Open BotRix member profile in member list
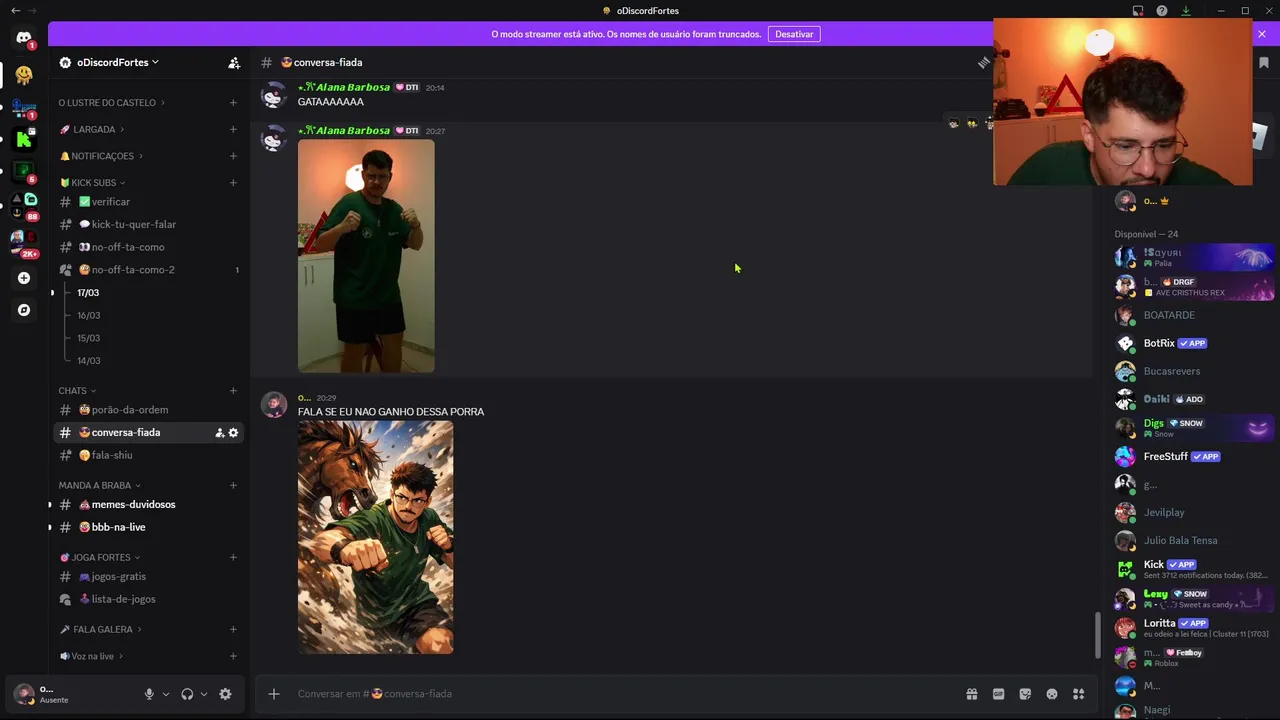This screenshot has width=1280, height=720. pyautogui.click(x=1194, y=344)
